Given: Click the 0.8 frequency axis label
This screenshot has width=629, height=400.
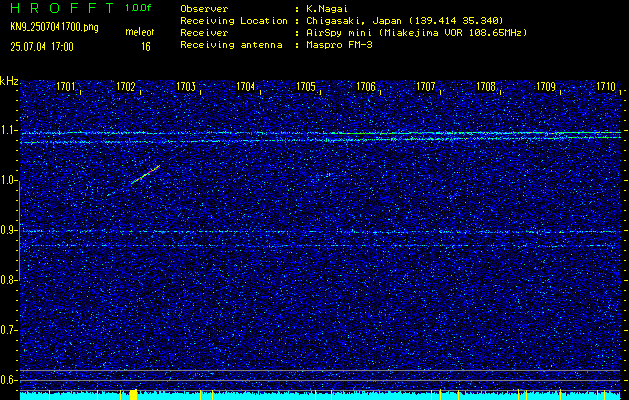Looking at the screenshot, I should click(x=7, y=280).
